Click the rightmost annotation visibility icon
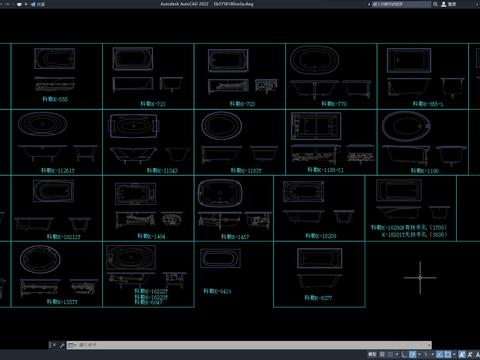Viewport: 480px width, 360px height. [477, 354]
